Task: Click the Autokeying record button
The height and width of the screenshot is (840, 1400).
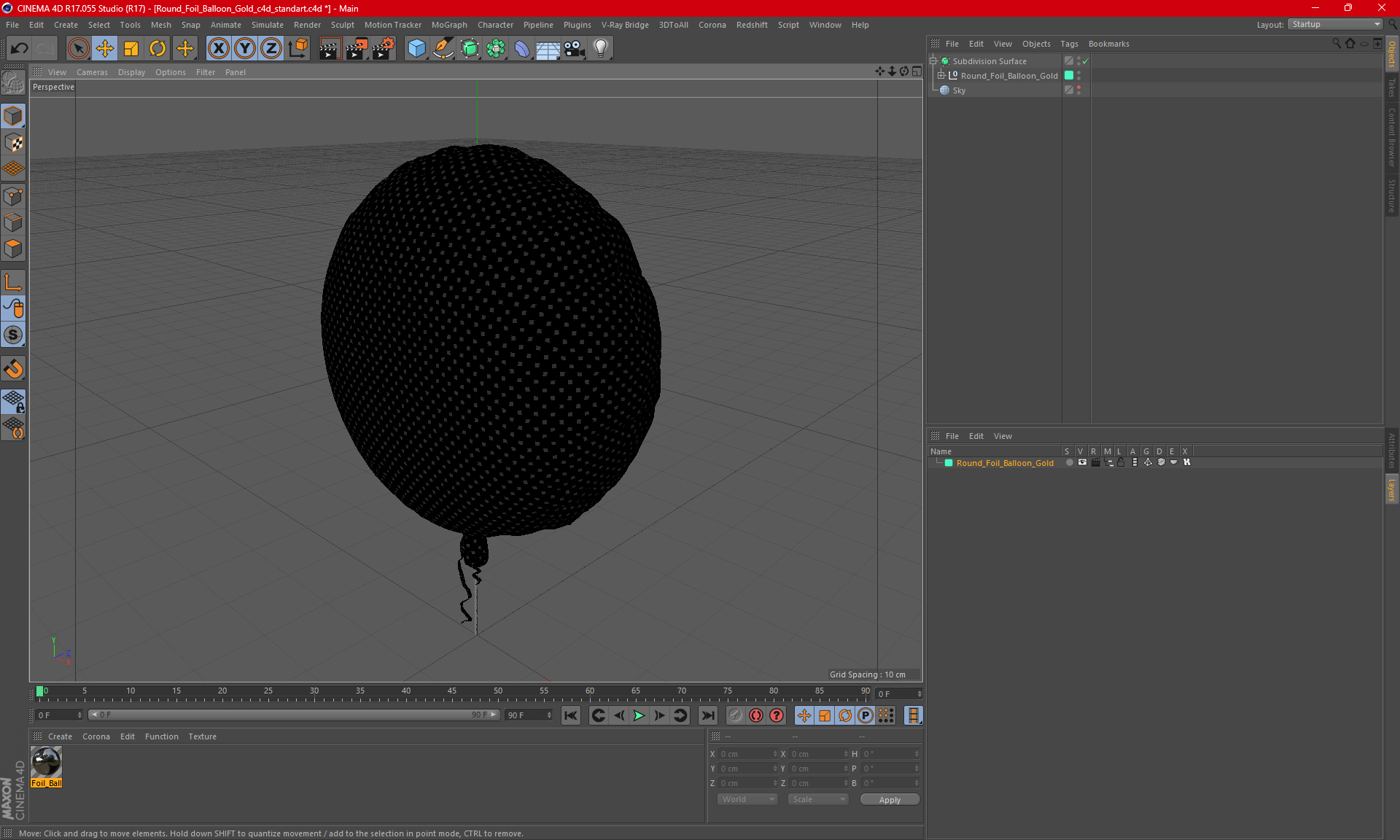Action: 756,715
